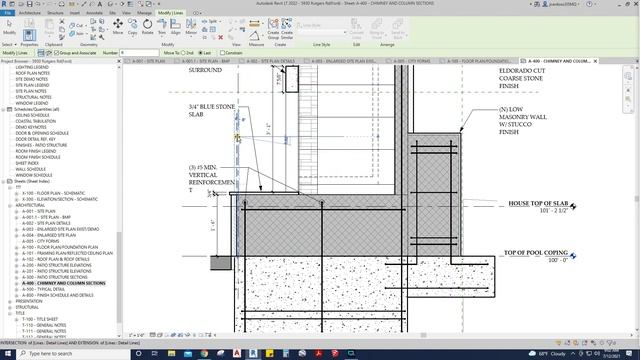Click the Revit application logo
The image size is (640, 360).
pyautogui.click(x=4, y=4)
